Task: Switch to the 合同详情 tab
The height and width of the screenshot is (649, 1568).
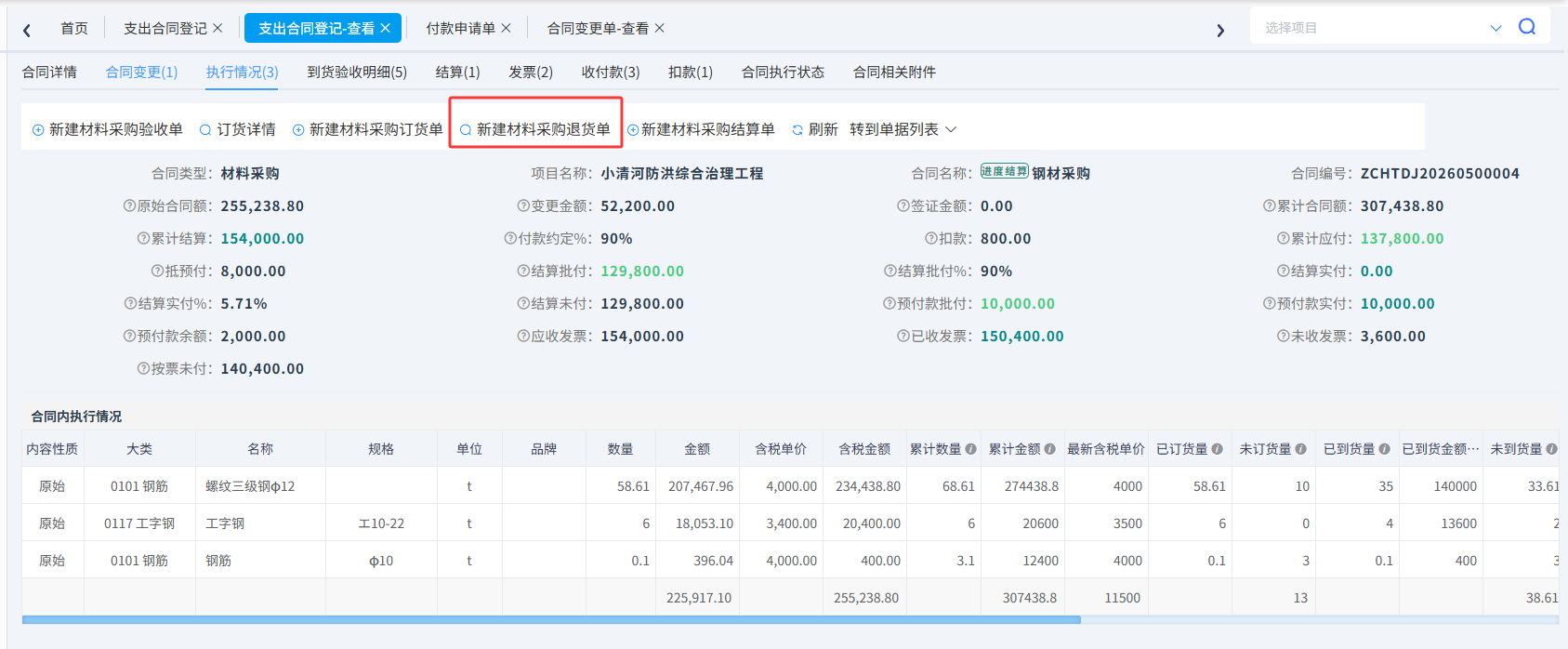Action: pyautogui.click(x=49, y=72)
